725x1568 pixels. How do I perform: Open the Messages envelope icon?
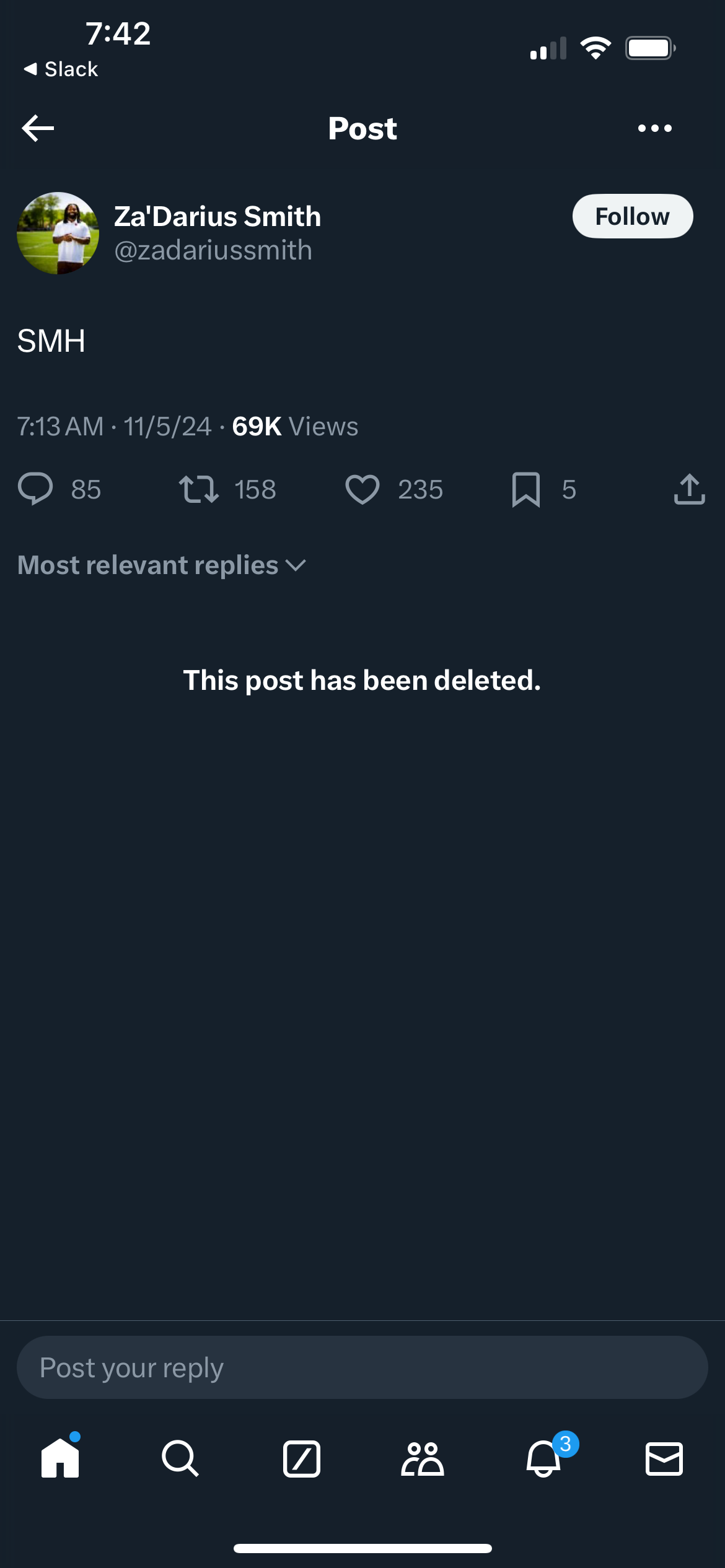coord(664,1458)
